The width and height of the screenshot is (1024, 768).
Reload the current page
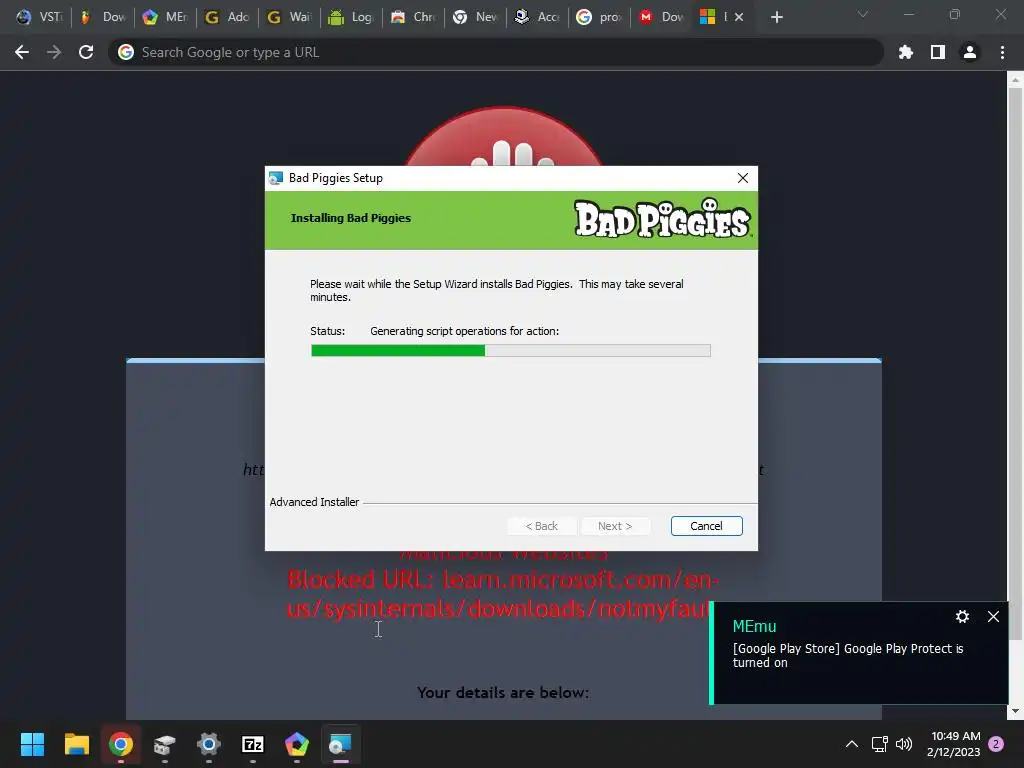coord(86,52)
